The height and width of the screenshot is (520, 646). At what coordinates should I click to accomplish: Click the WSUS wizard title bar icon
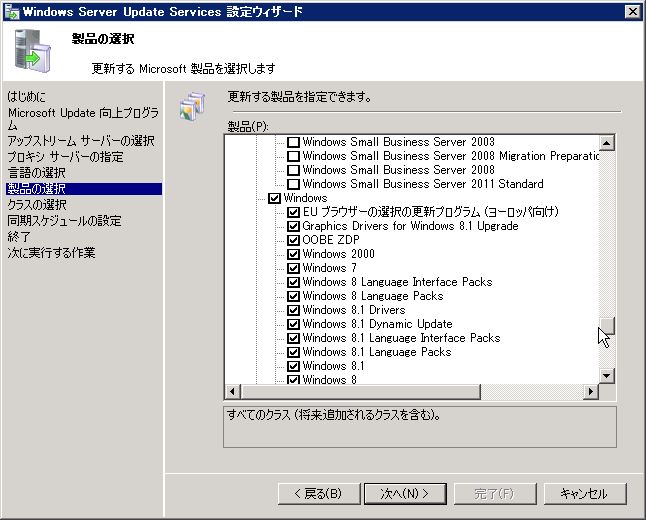pyautogui.click(x=12, y=12)
